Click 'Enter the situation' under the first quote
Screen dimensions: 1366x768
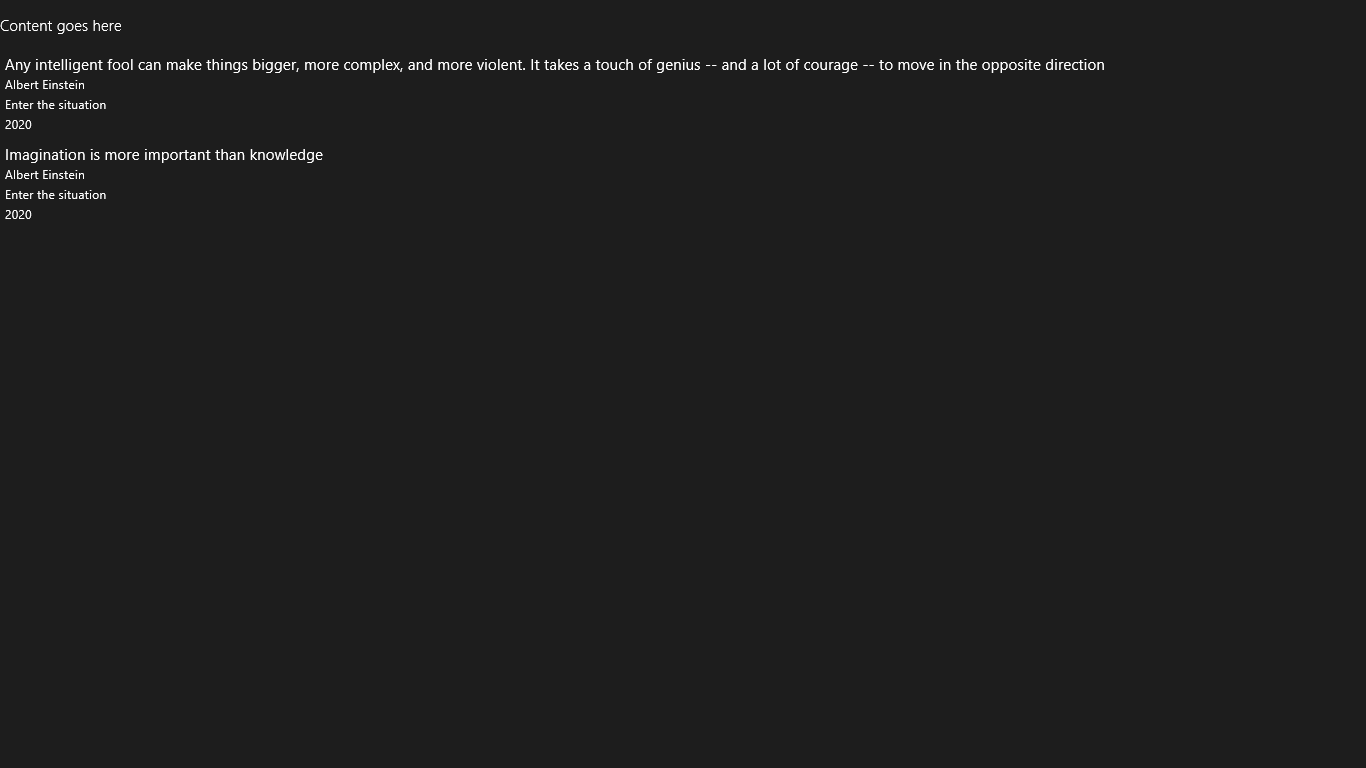(x=56, y=105)
